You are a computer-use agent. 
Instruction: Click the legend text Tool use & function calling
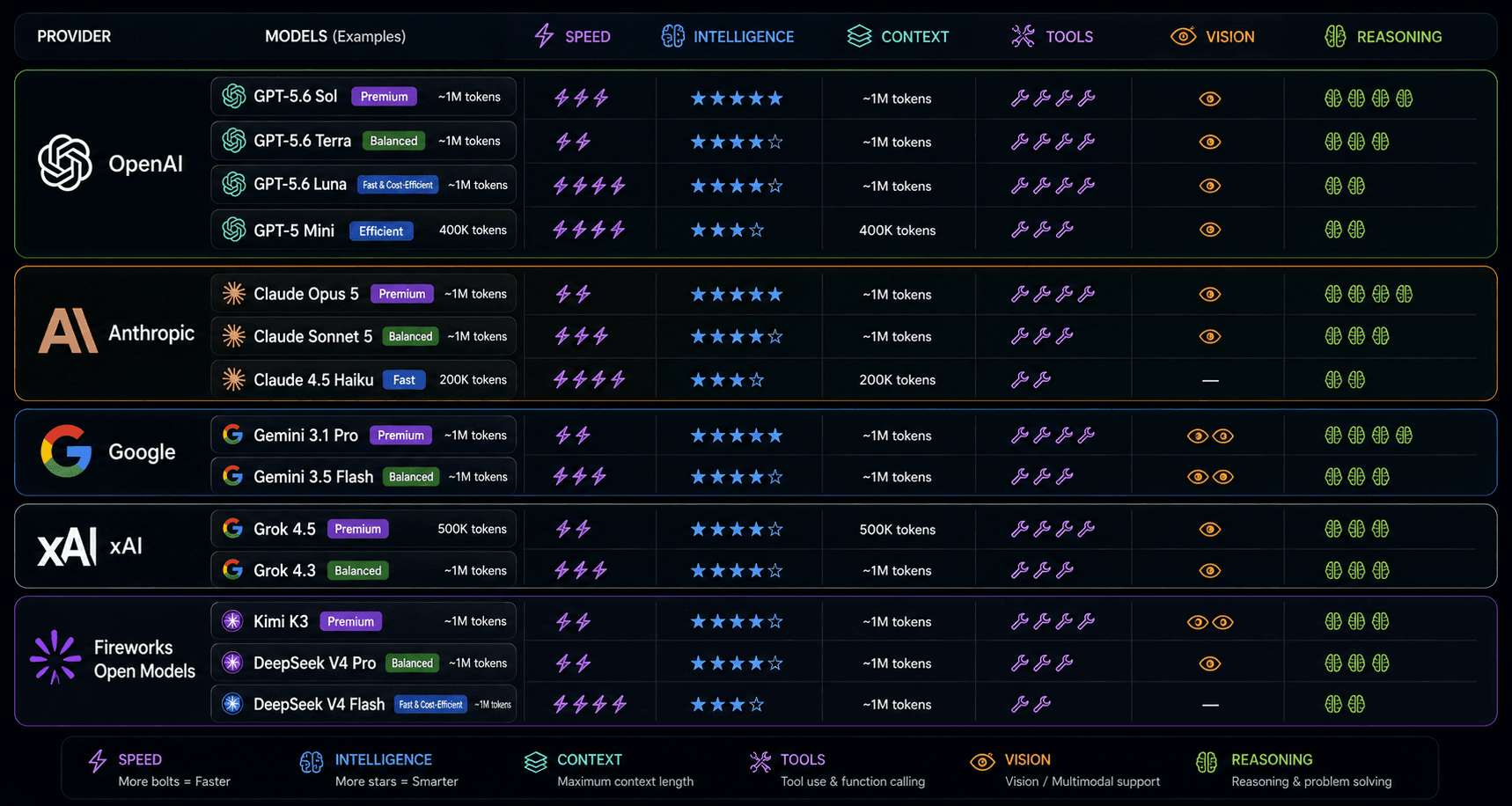(853, 781)
